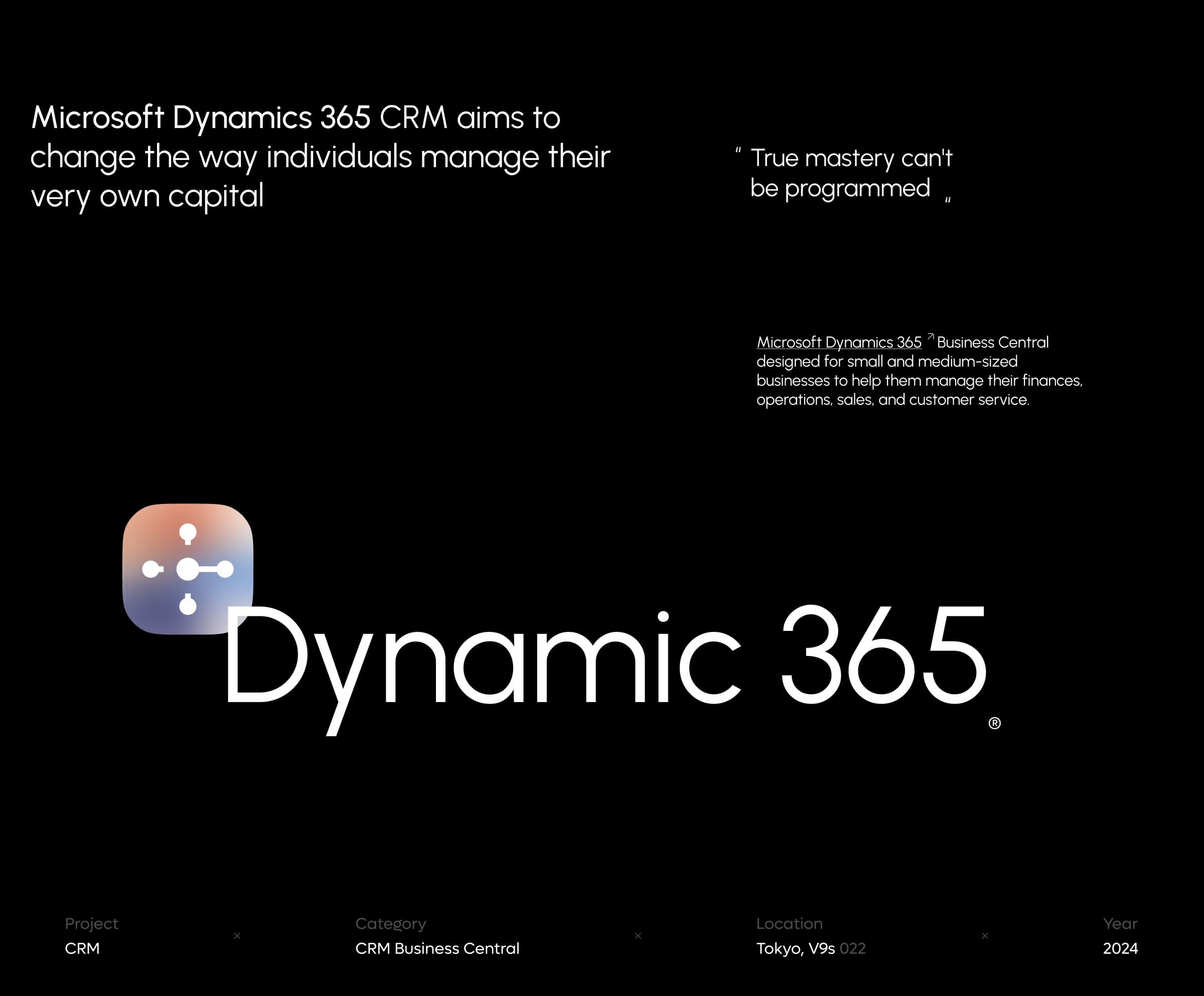The width and height of the screenshot is (1204, 996).
Task: Select the Location label in footer
Action: 789,923
